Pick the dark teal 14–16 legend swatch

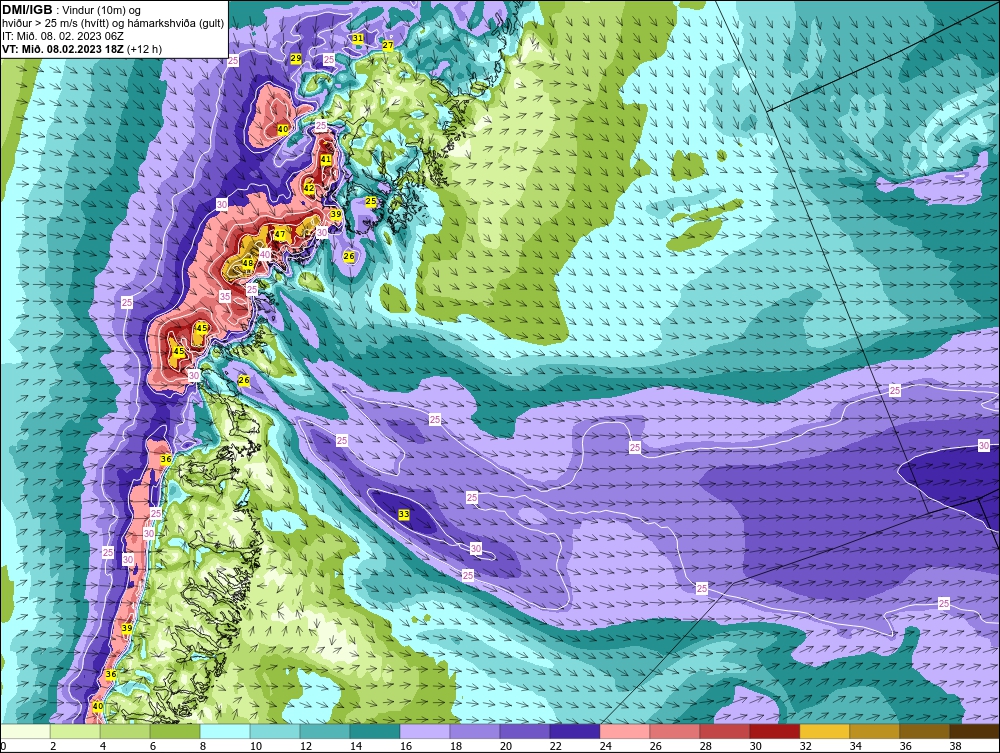(375, 731)
